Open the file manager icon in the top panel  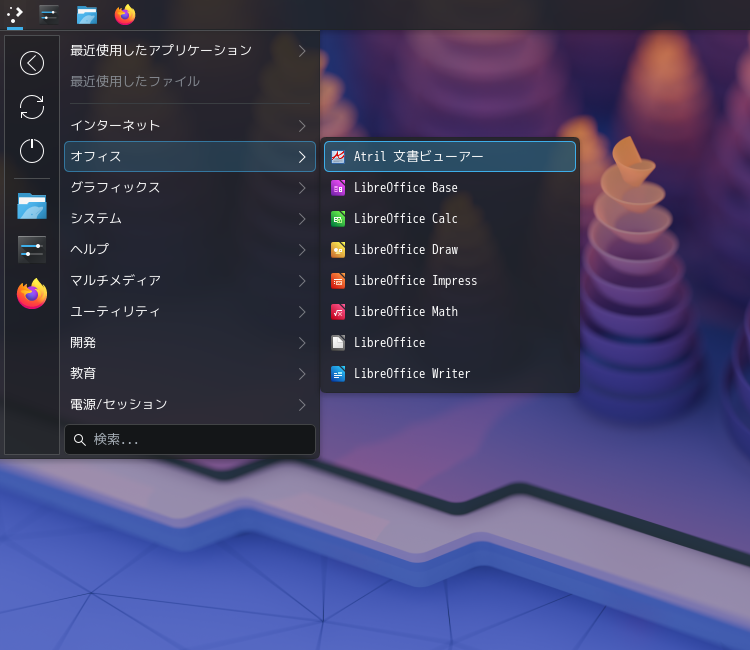point(87,15)
